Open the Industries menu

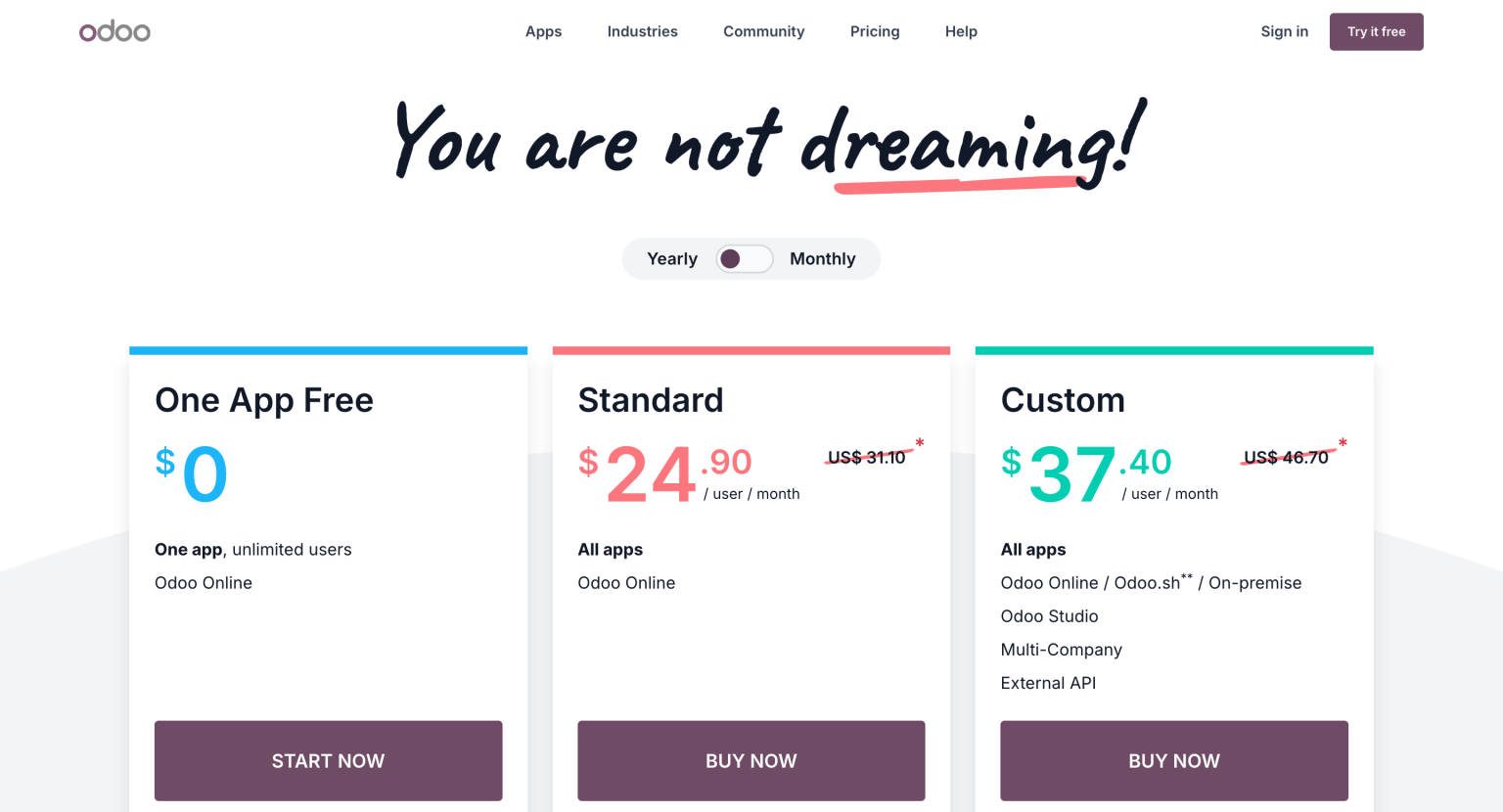[x=642, y=31]
